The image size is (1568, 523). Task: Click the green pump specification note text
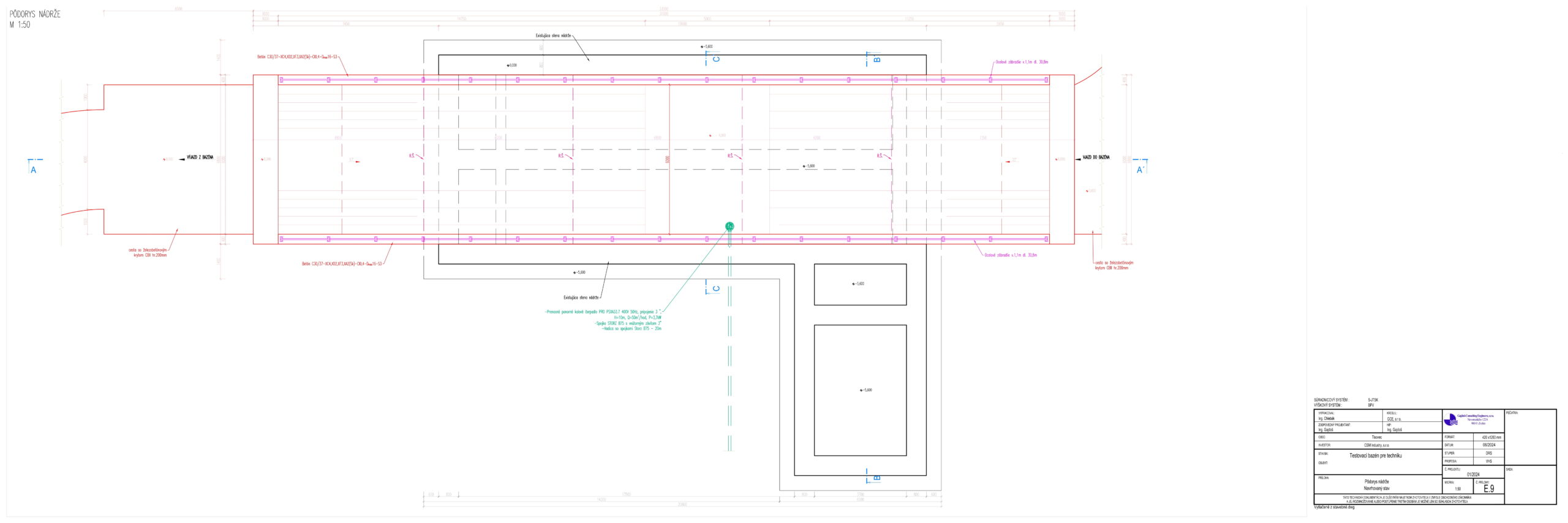603,320
